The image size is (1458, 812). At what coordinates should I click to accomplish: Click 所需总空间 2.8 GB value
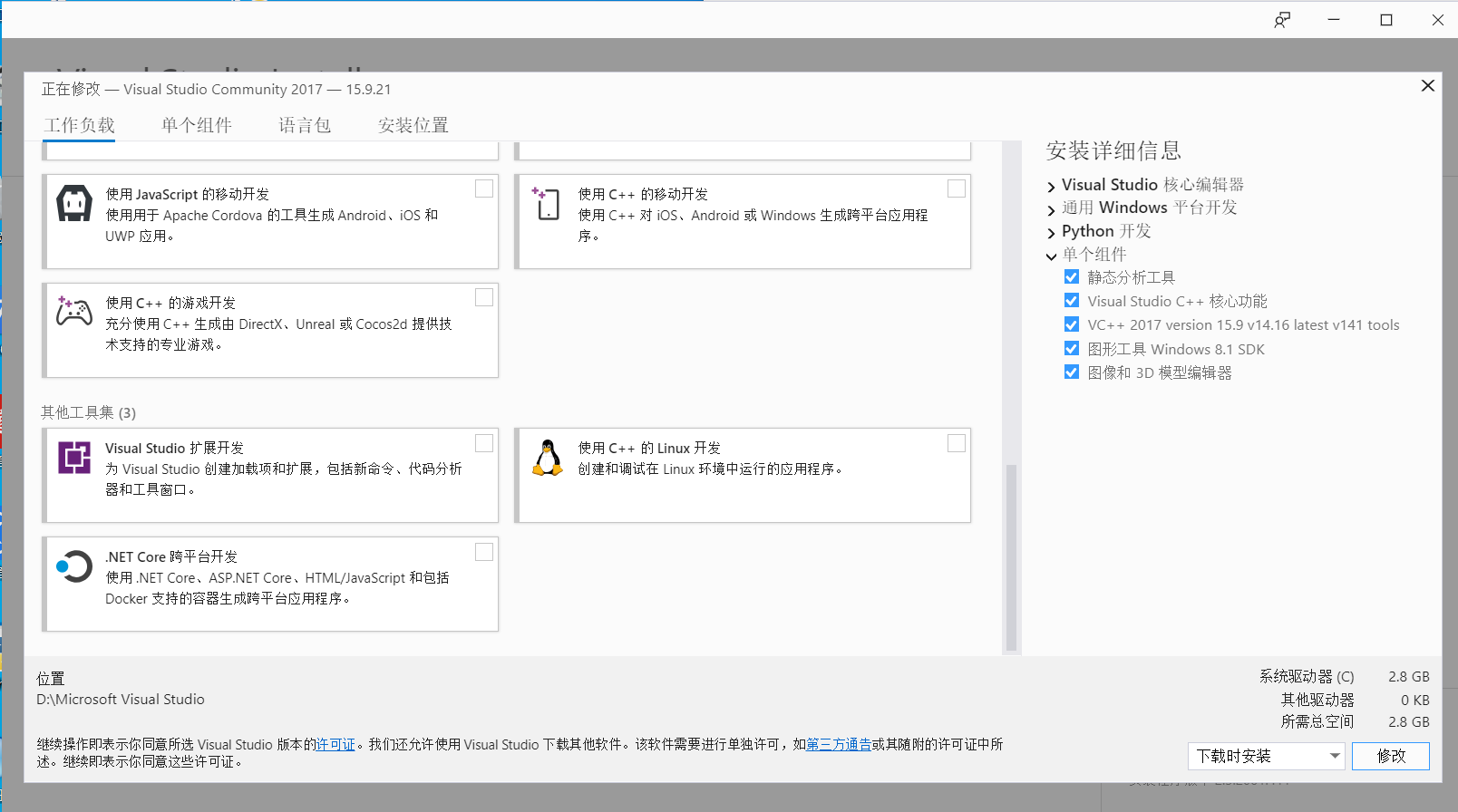(1408, 721)
